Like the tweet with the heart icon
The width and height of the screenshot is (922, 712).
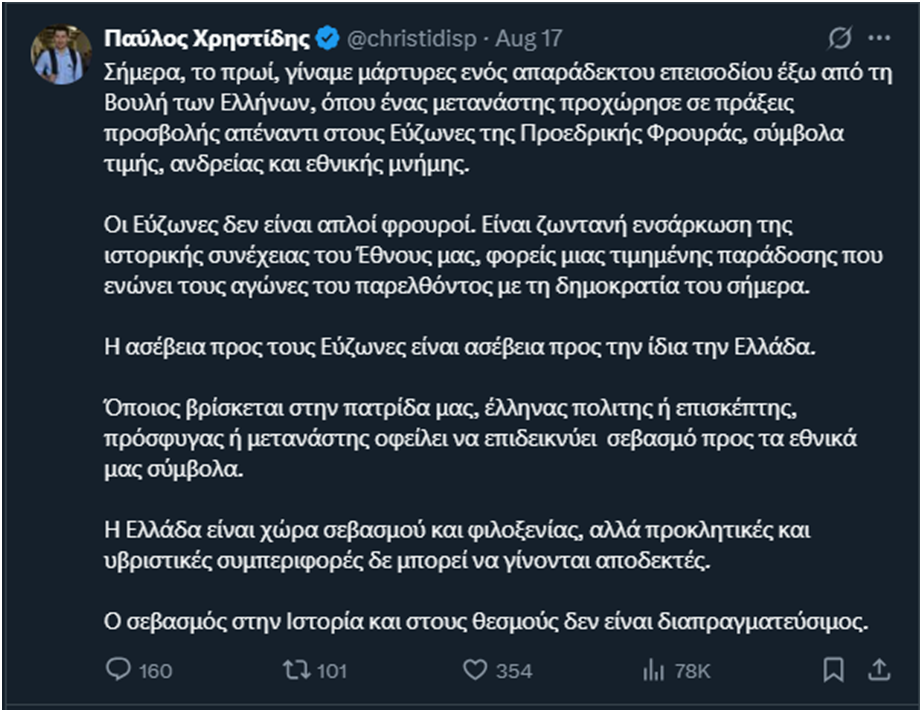(x=475, y=669)
